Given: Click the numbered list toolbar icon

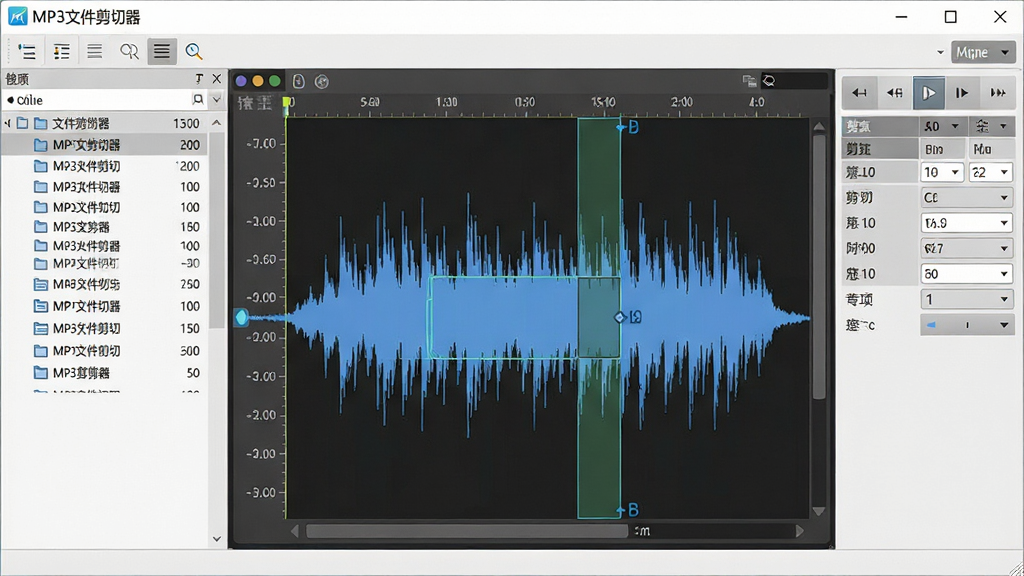Looking at the screenshot, I should [x=61, y=52].
